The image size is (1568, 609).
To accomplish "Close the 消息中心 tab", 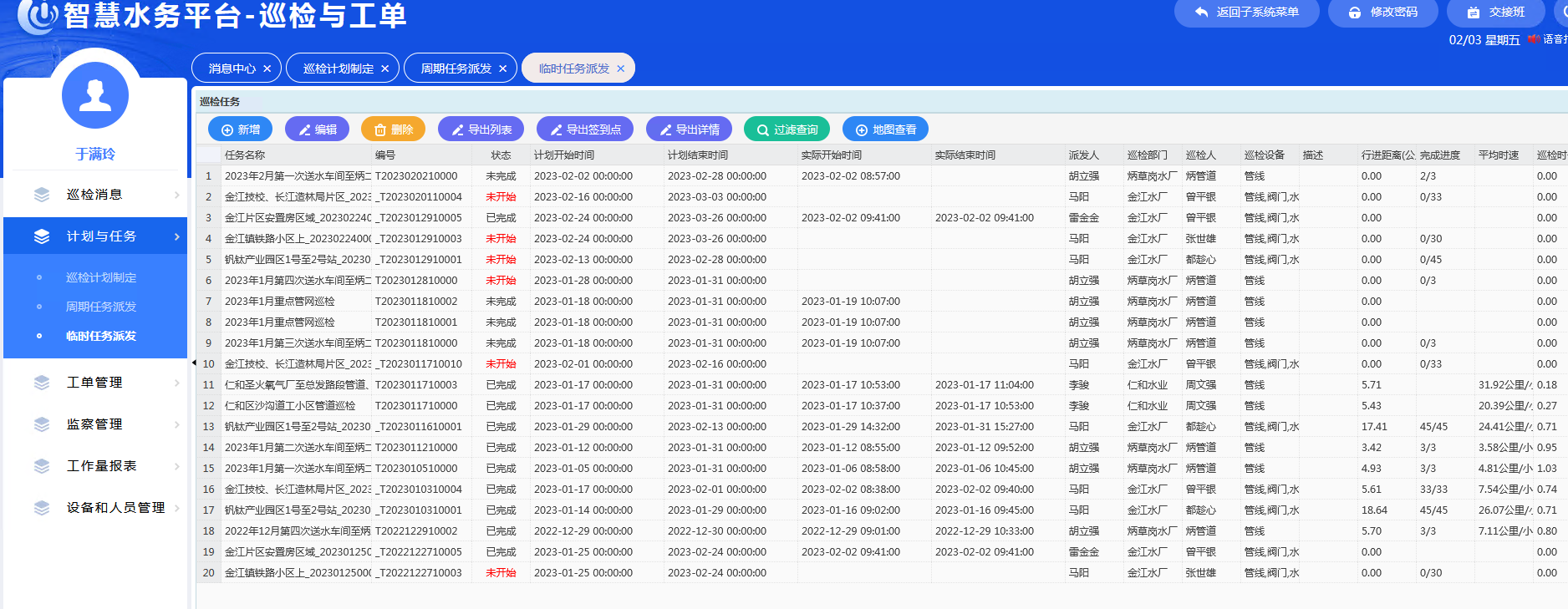I will tap(267, 69).
